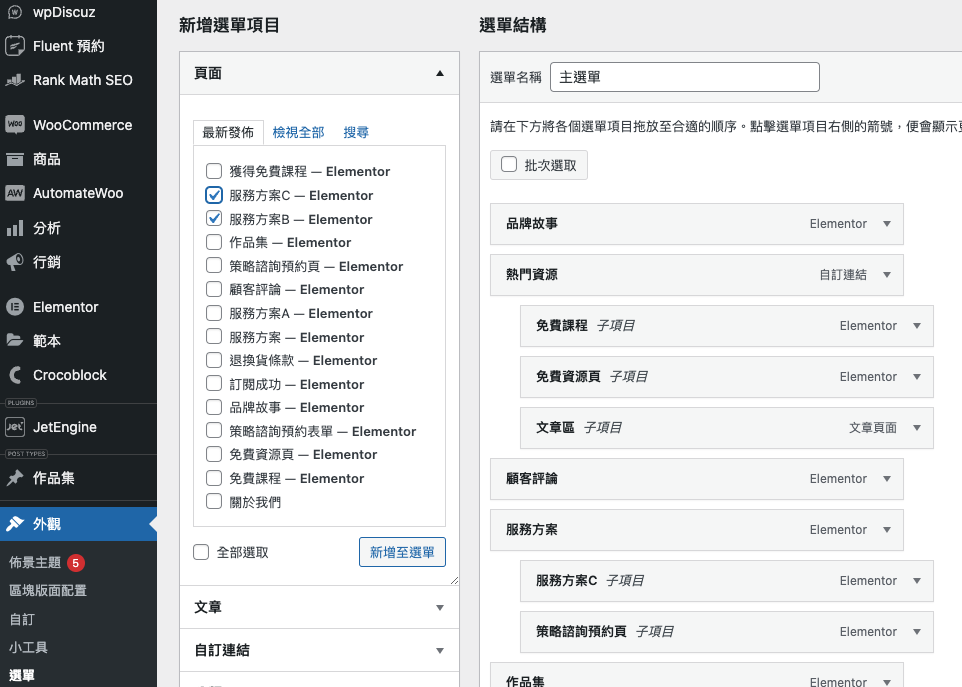Open wpDiscuz via its sidebar icon

[x=15, y=12]
